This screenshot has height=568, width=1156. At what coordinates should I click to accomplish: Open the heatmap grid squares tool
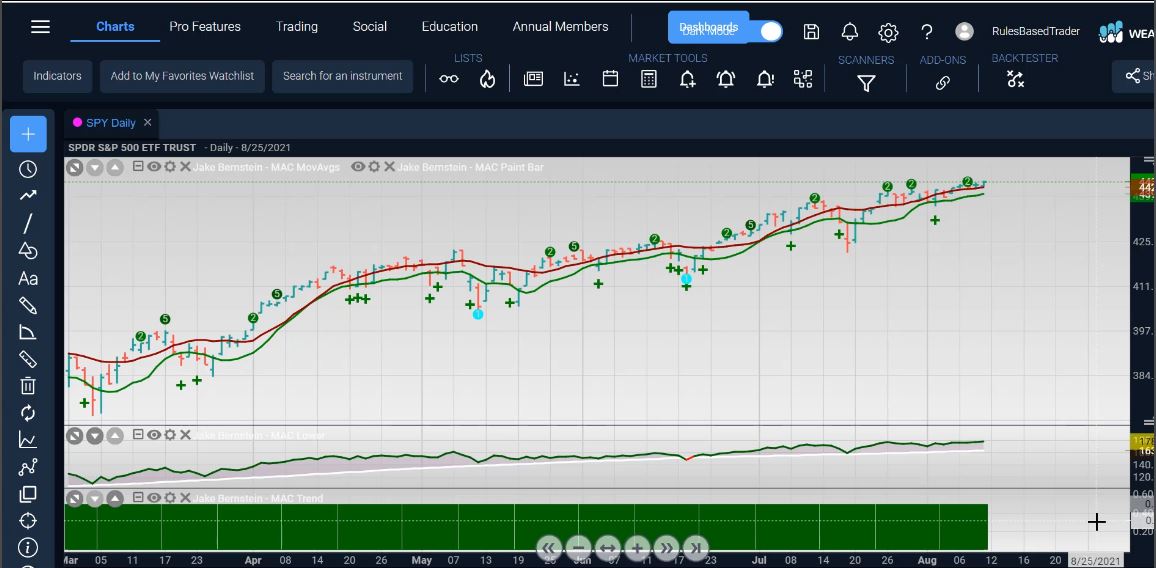pyautogui.click(x=803, y=79)
